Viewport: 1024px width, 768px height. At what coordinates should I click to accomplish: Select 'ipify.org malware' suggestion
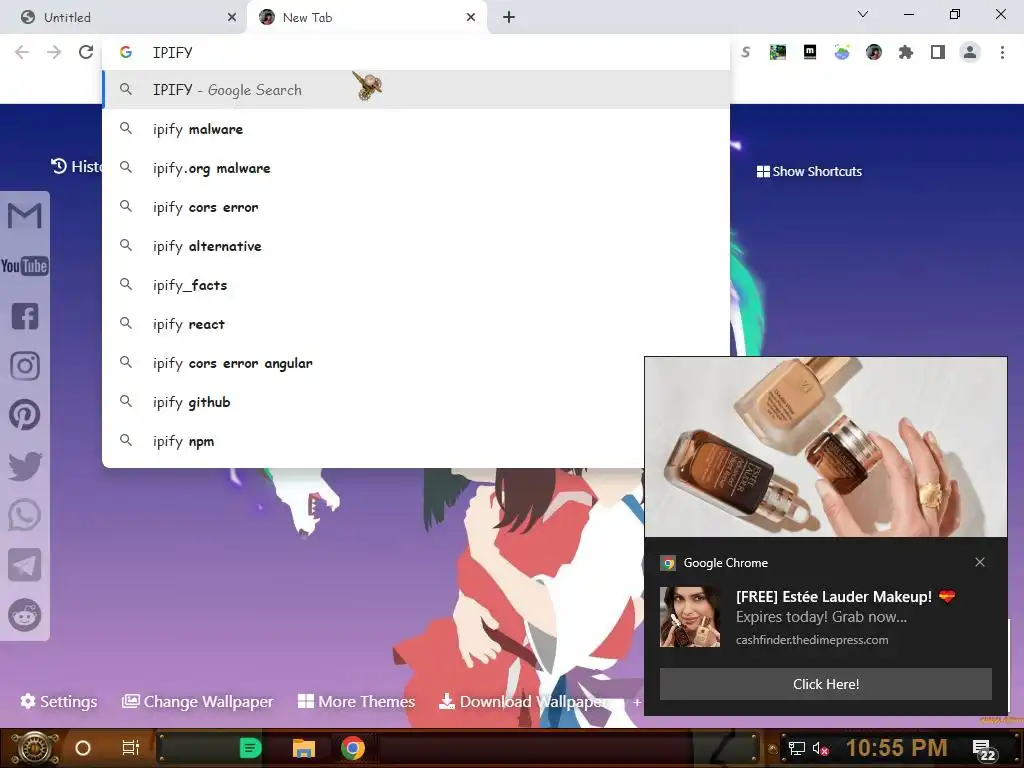point(416,168)
